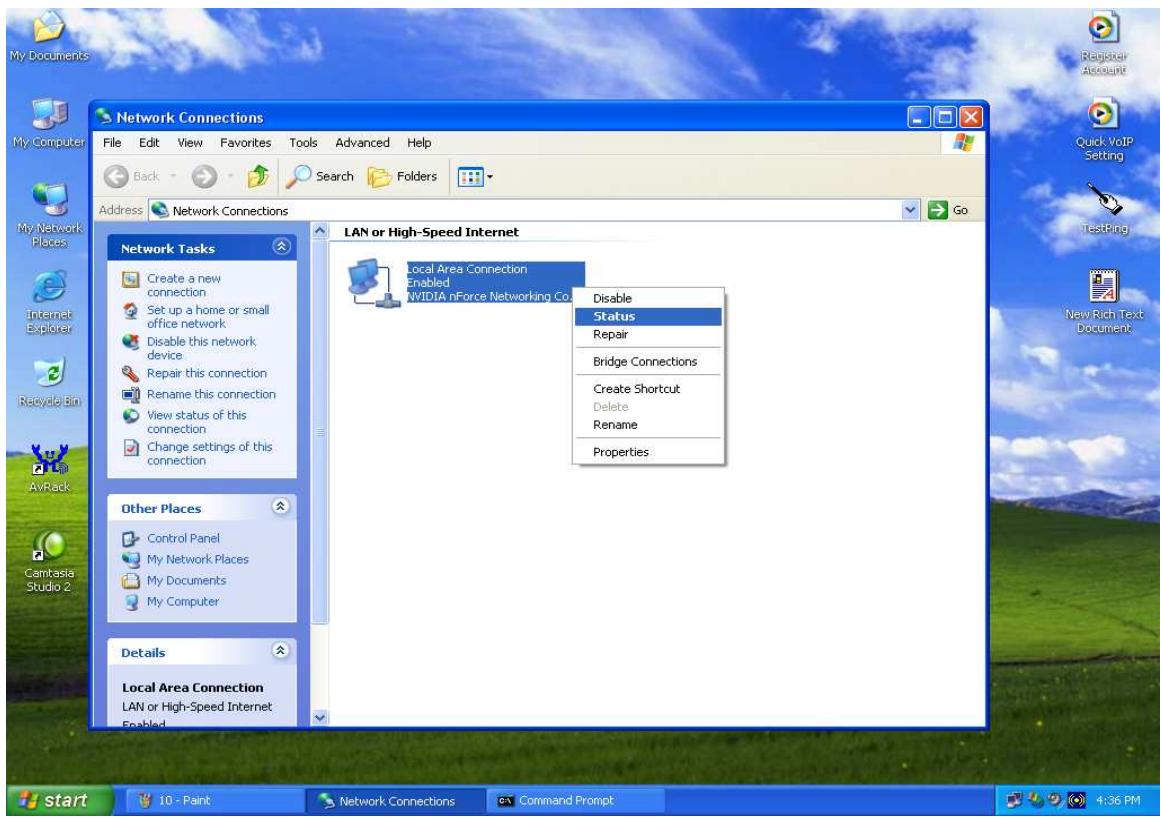Open the Advanced menu
Image resolution: width=1162 pixels, height=818 pixels.
(x=362, y=143)
